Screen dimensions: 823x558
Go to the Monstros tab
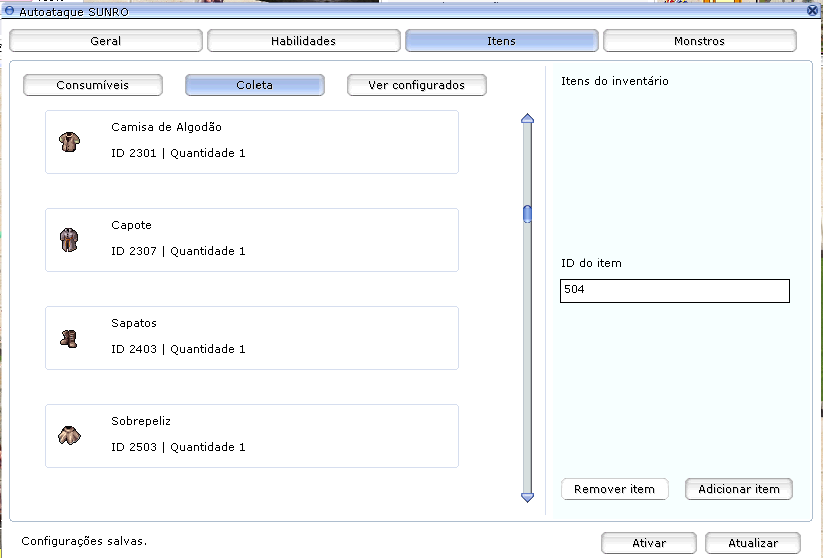[x=699, y=41]
